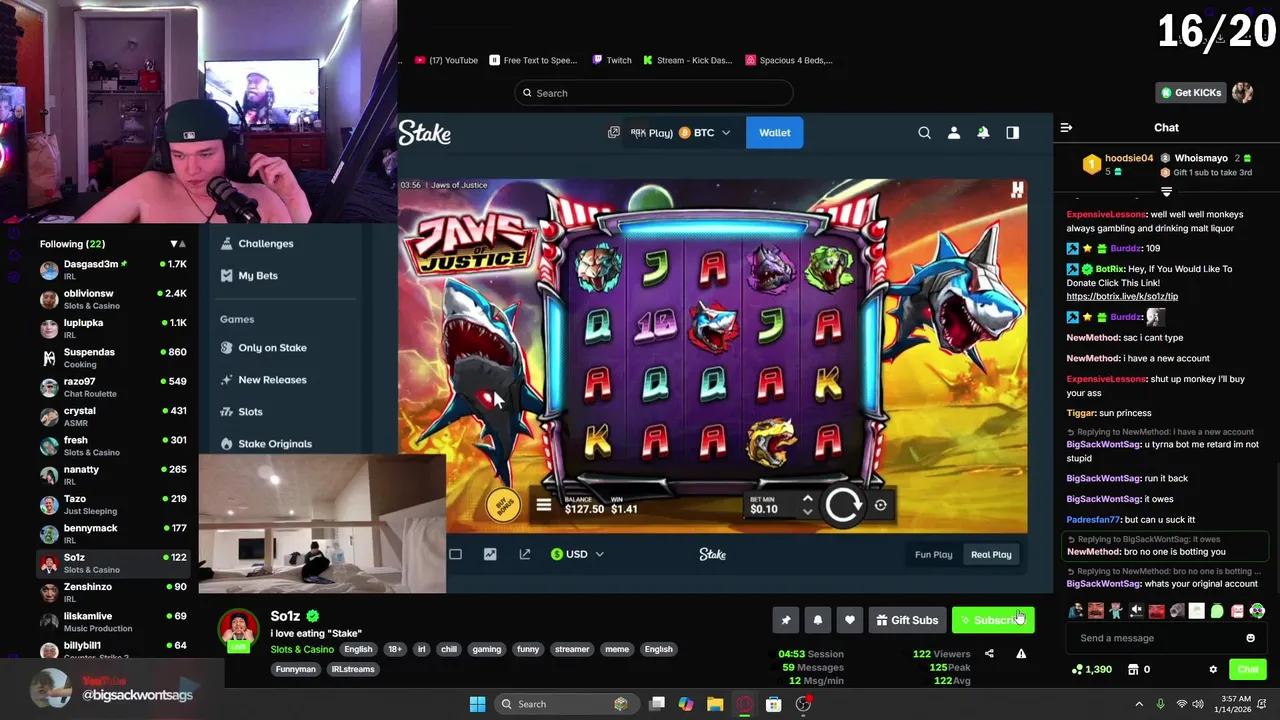Switch to the YouTube browser tab

pyautogui.click(x=446, y=60)
